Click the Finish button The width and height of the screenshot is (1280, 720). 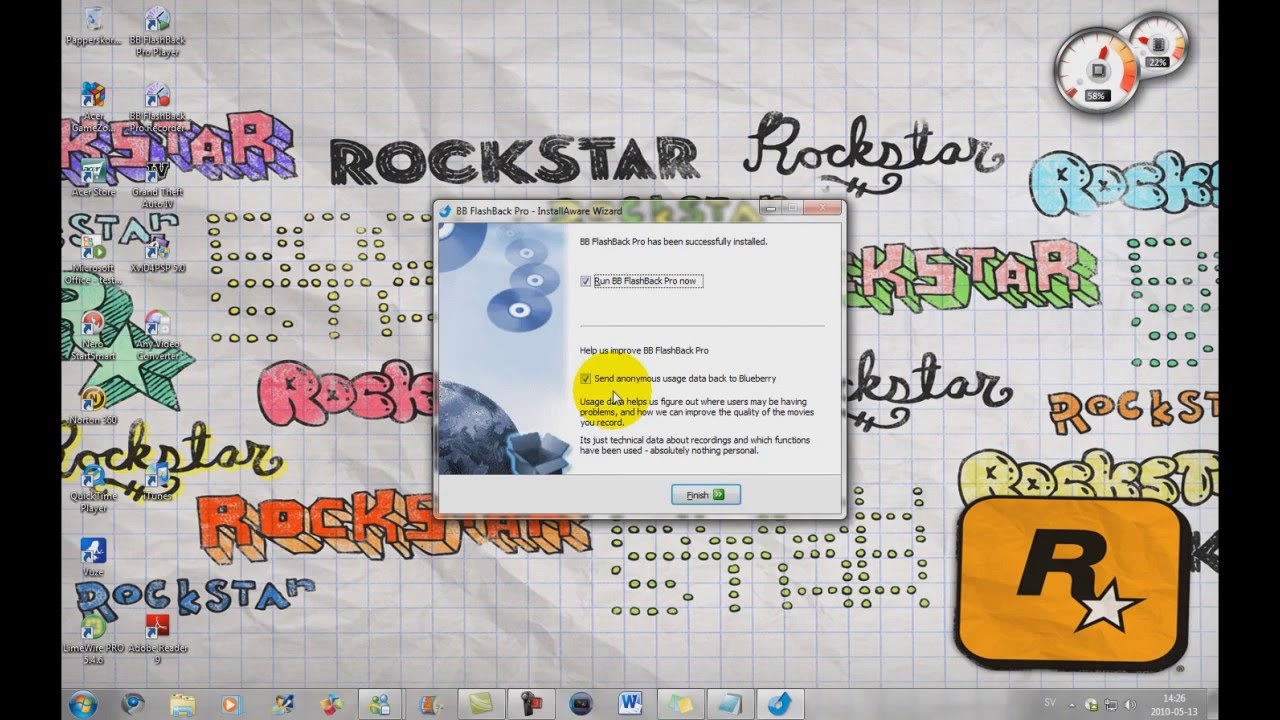pos(706,495)
